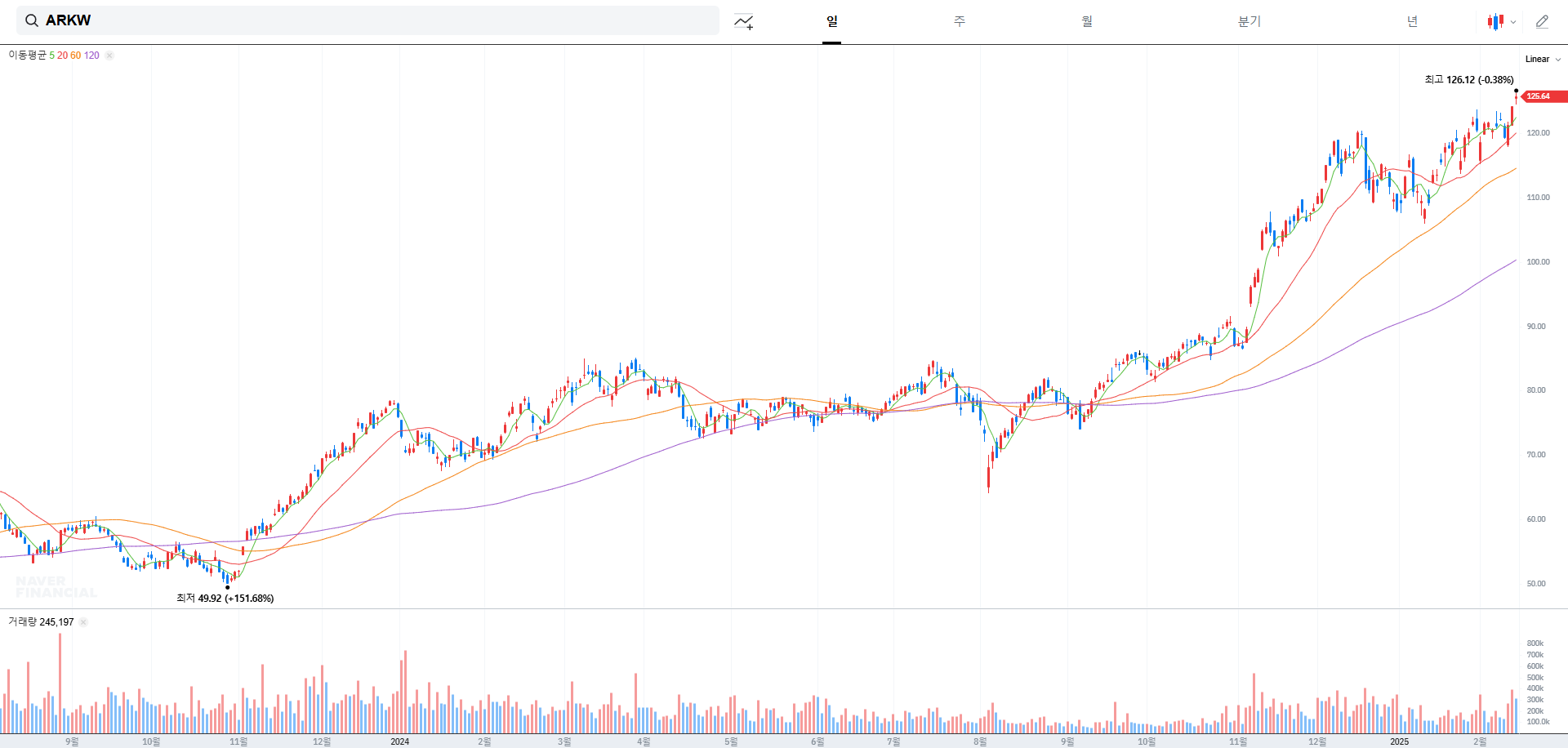Click the ARKW ticker search field
The image size is (1568, 748).
(367, 20)
